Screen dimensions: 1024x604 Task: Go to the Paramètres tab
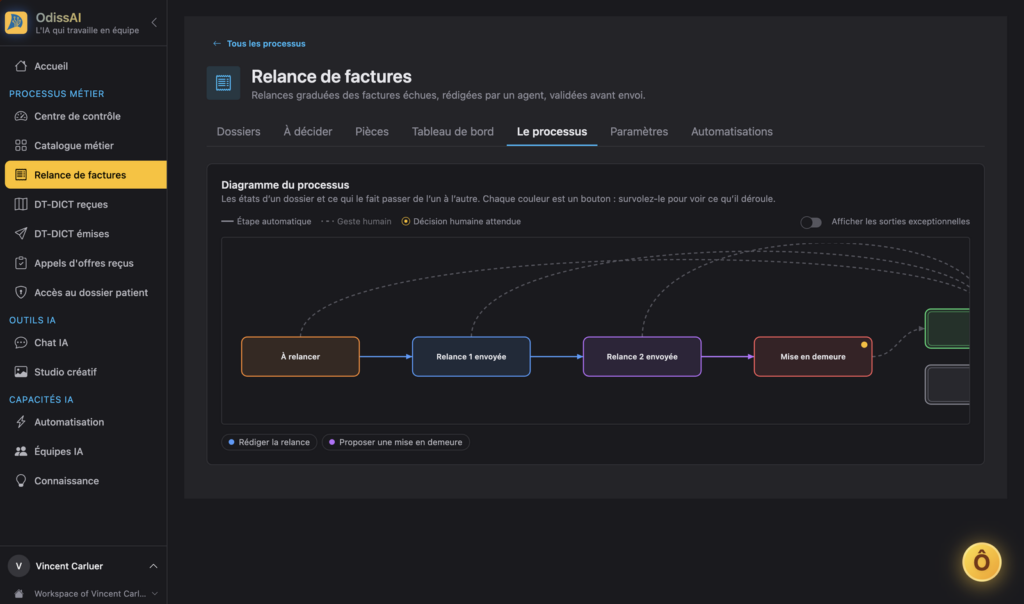pos(639,132)
